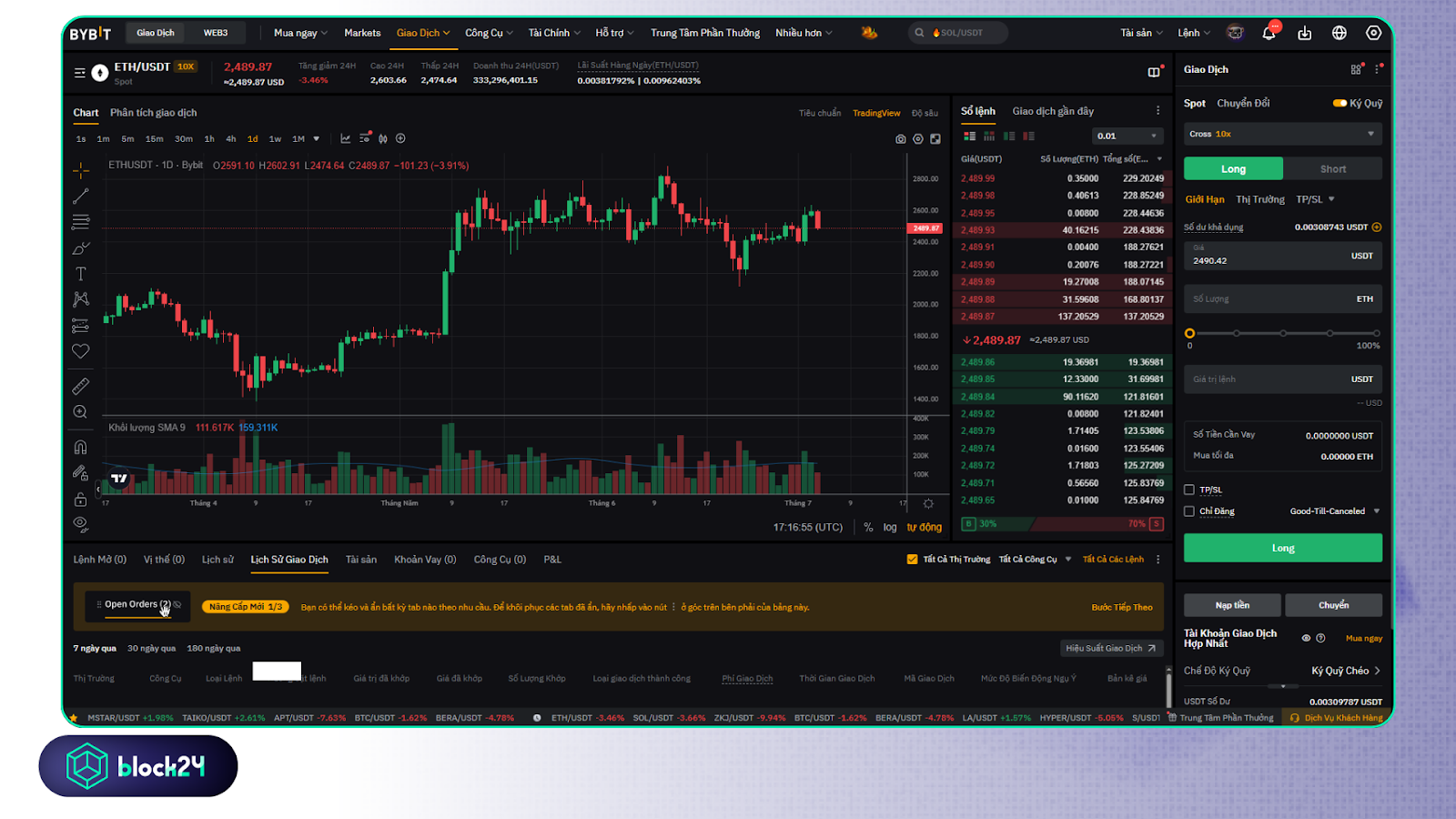Toggle account balance visibility eye

tap(1306, 638)
